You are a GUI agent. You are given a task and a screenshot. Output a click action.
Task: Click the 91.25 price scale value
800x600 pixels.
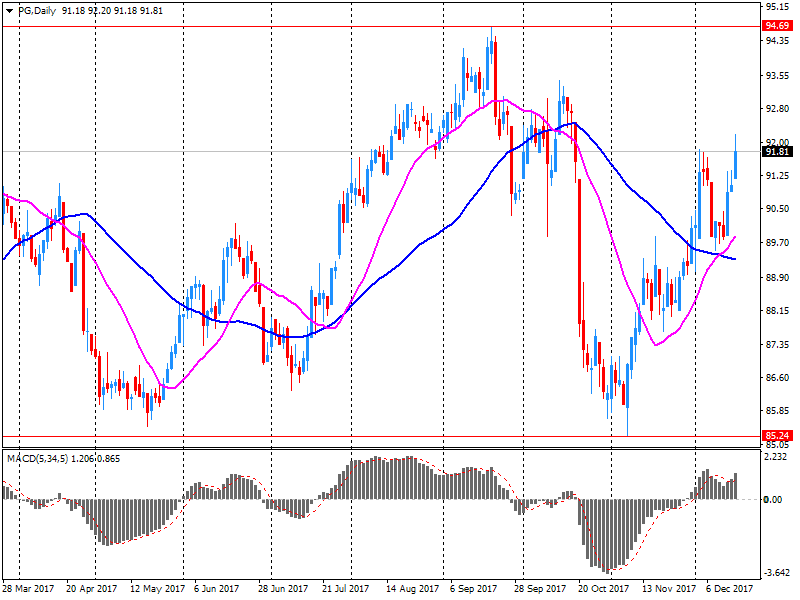click(x=777, y=175)
